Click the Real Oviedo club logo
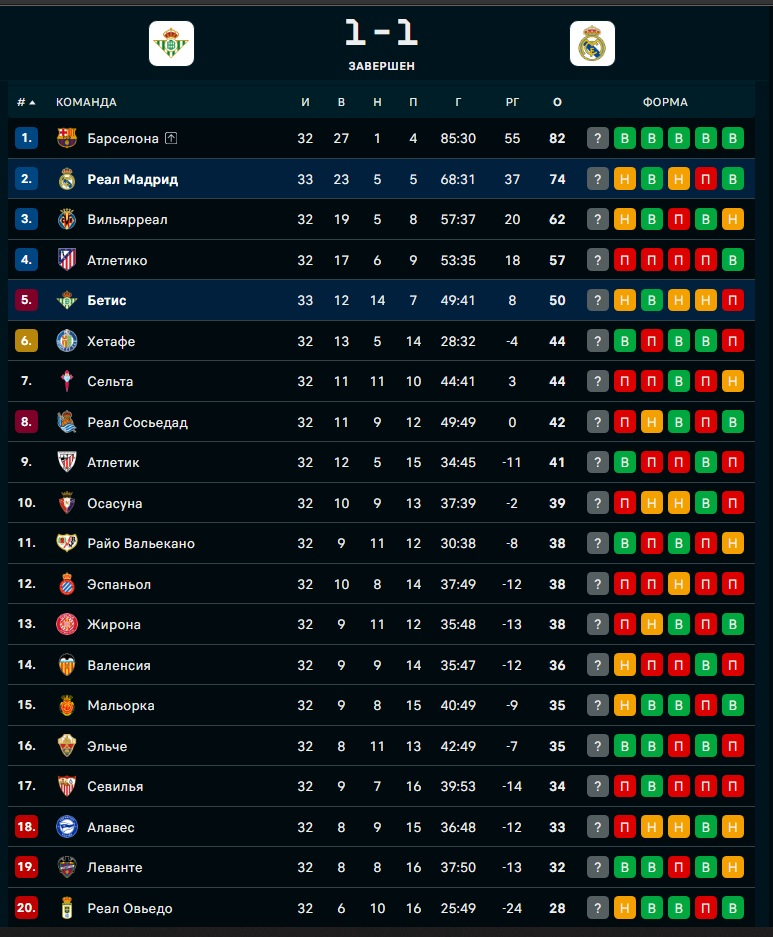This screenshot has height=937, width=773. (67, 908)
